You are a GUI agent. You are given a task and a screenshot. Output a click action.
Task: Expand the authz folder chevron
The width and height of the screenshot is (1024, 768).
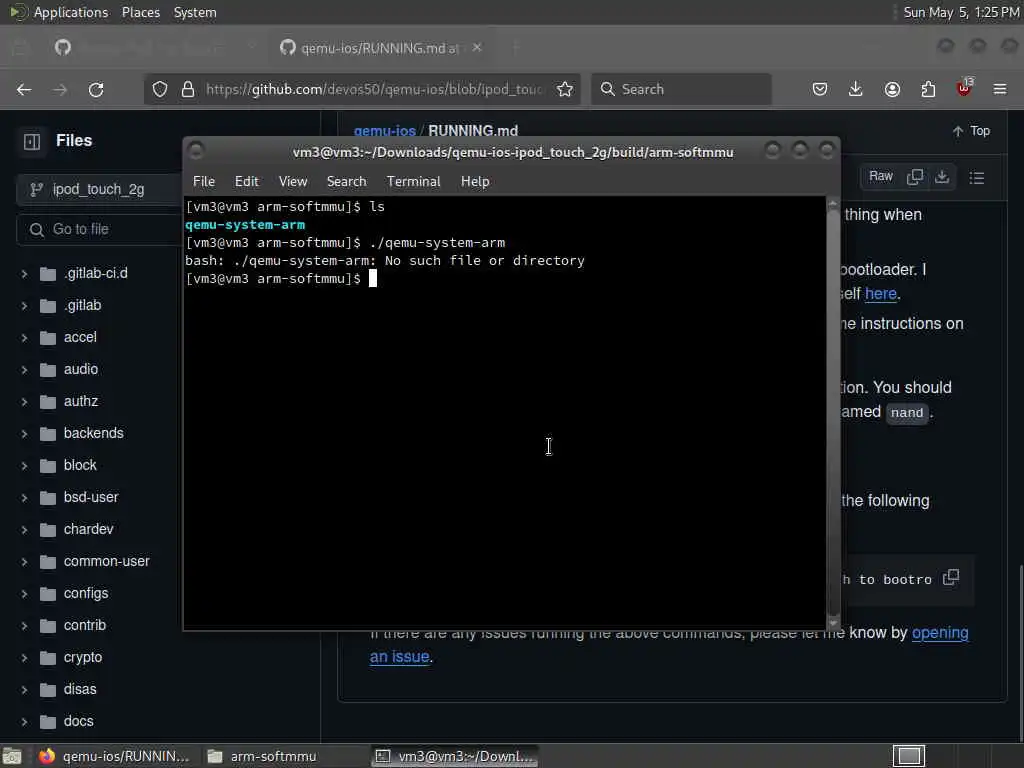pyautogui.click(x=24, y=402)
